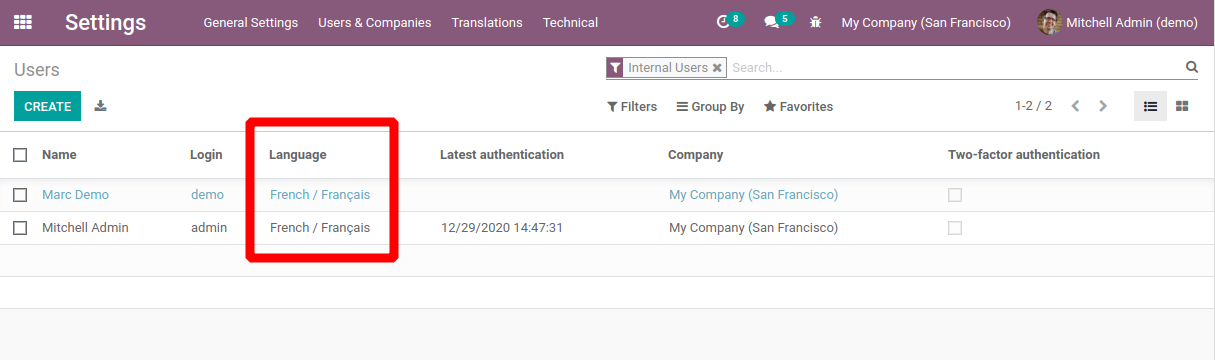Click French / Français in Mitchell Admin row
Image resolution: width=1215 pixels, height=360 pixels.
[320, 228]
